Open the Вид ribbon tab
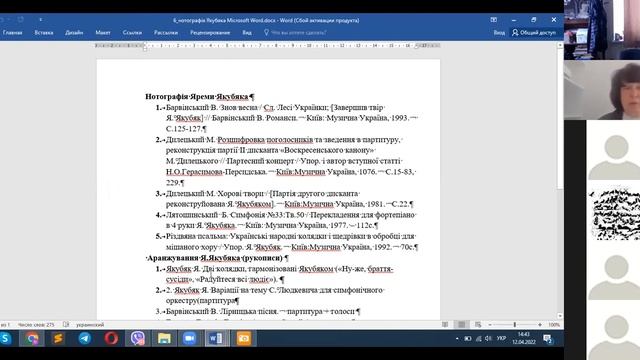The height and width of the screenshot is (360, 640). [x=247, y=33]
